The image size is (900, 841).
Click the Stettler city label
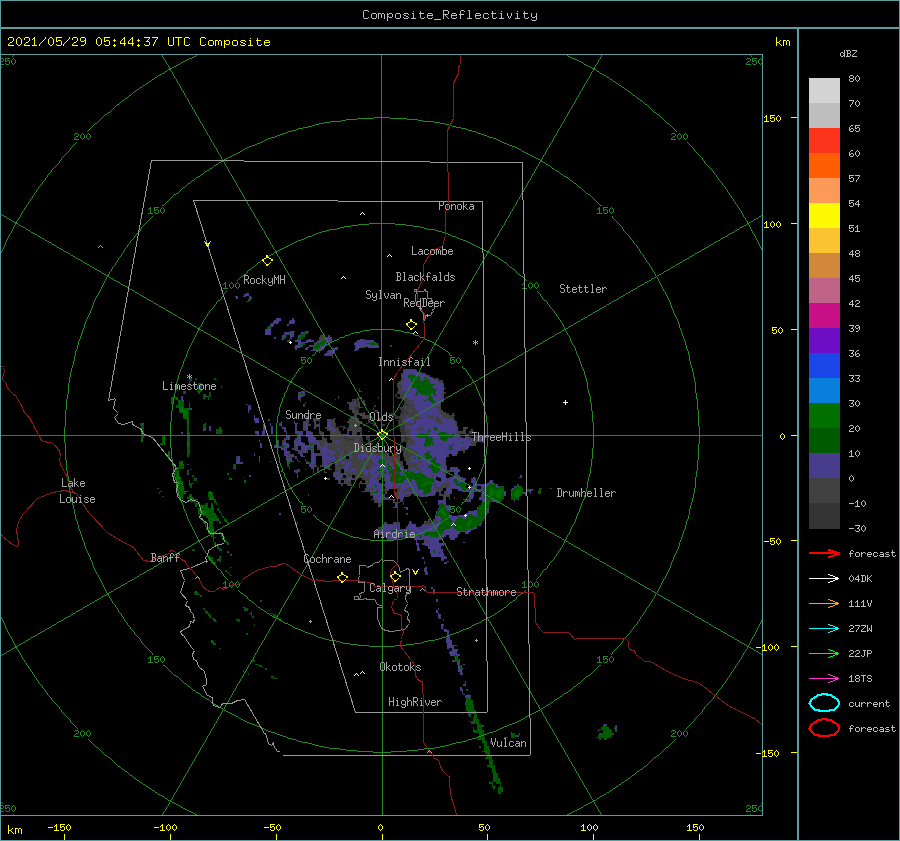583,289
